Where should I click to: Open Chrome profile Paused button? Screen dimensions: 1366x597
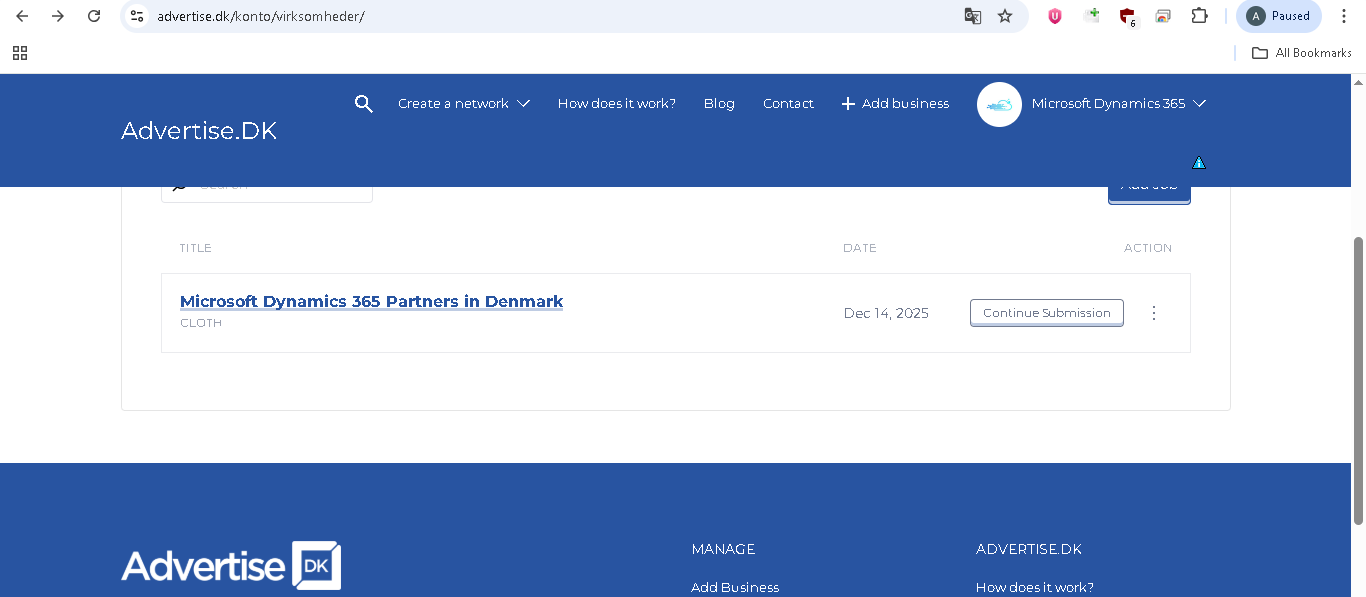pyautogui.click(x=1279, y=16)
